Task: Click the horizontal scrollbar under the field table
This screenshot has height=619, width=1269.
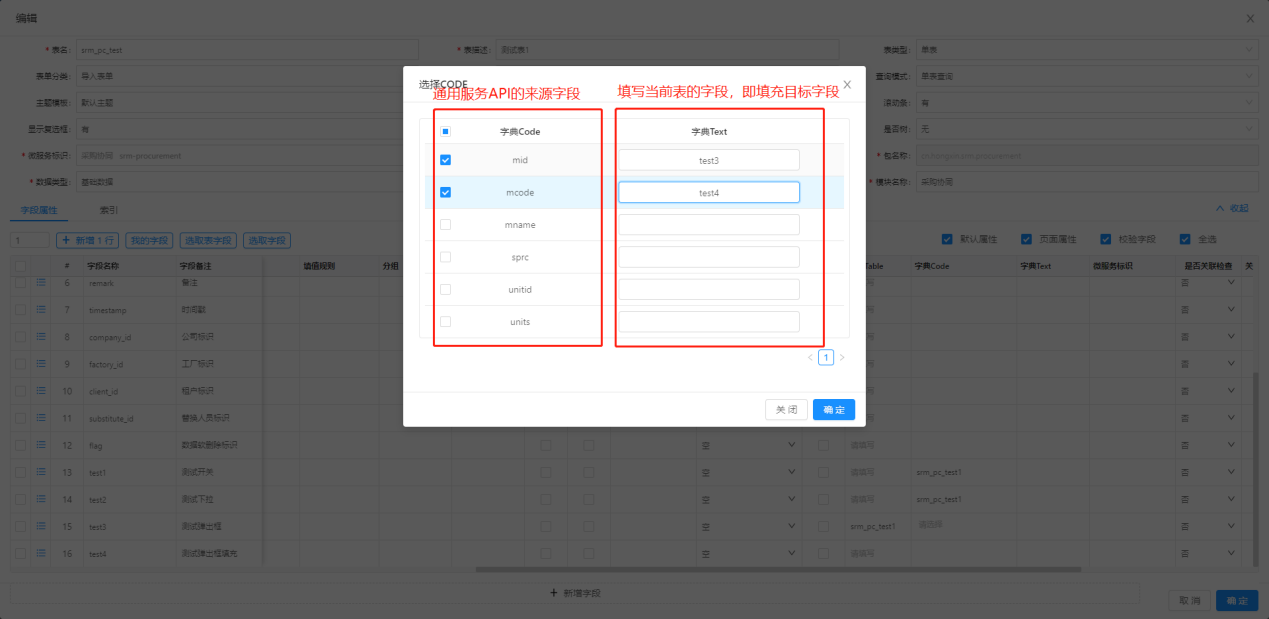Action: point(778,569)
